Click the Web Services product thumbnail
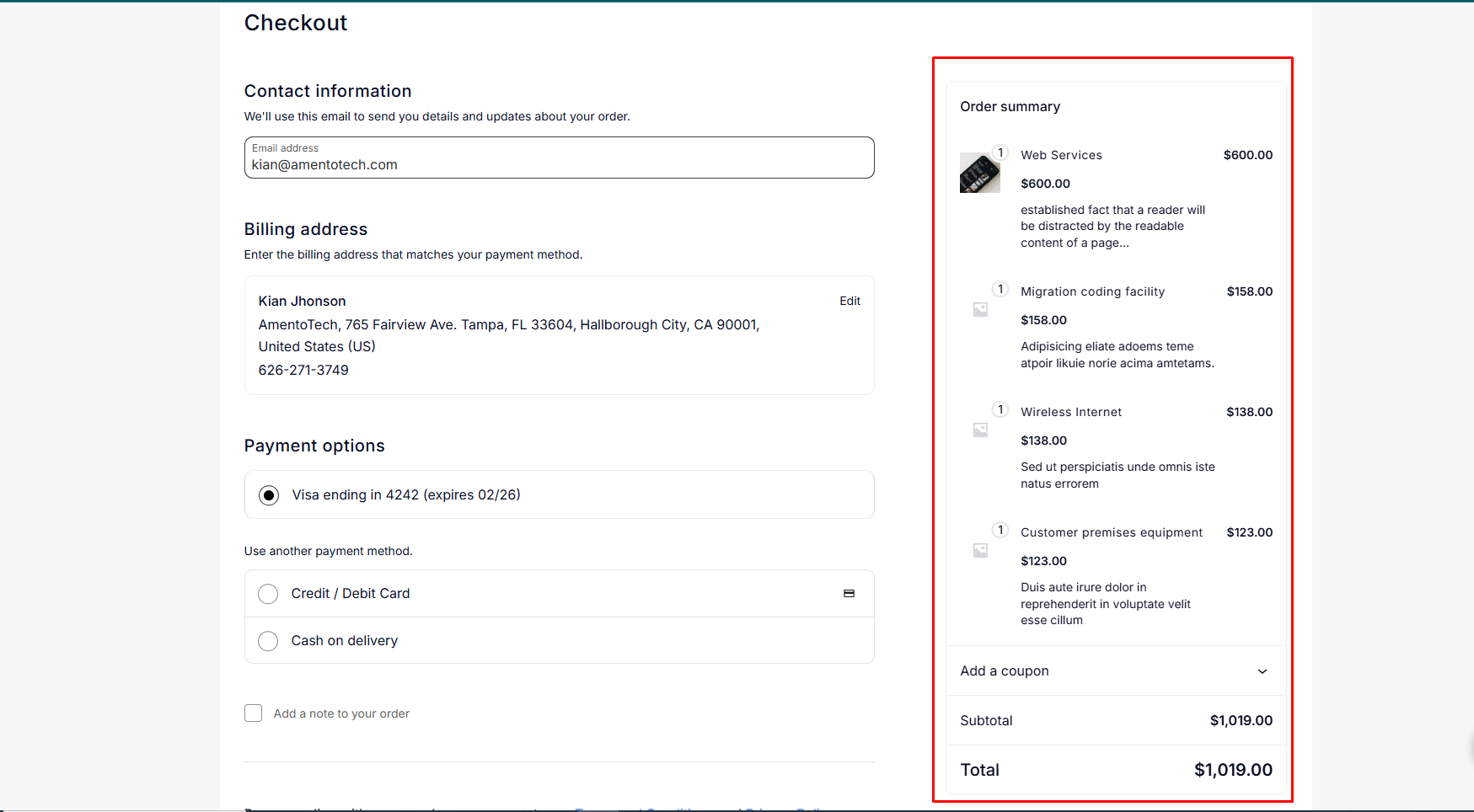 [x=979, y=174]
